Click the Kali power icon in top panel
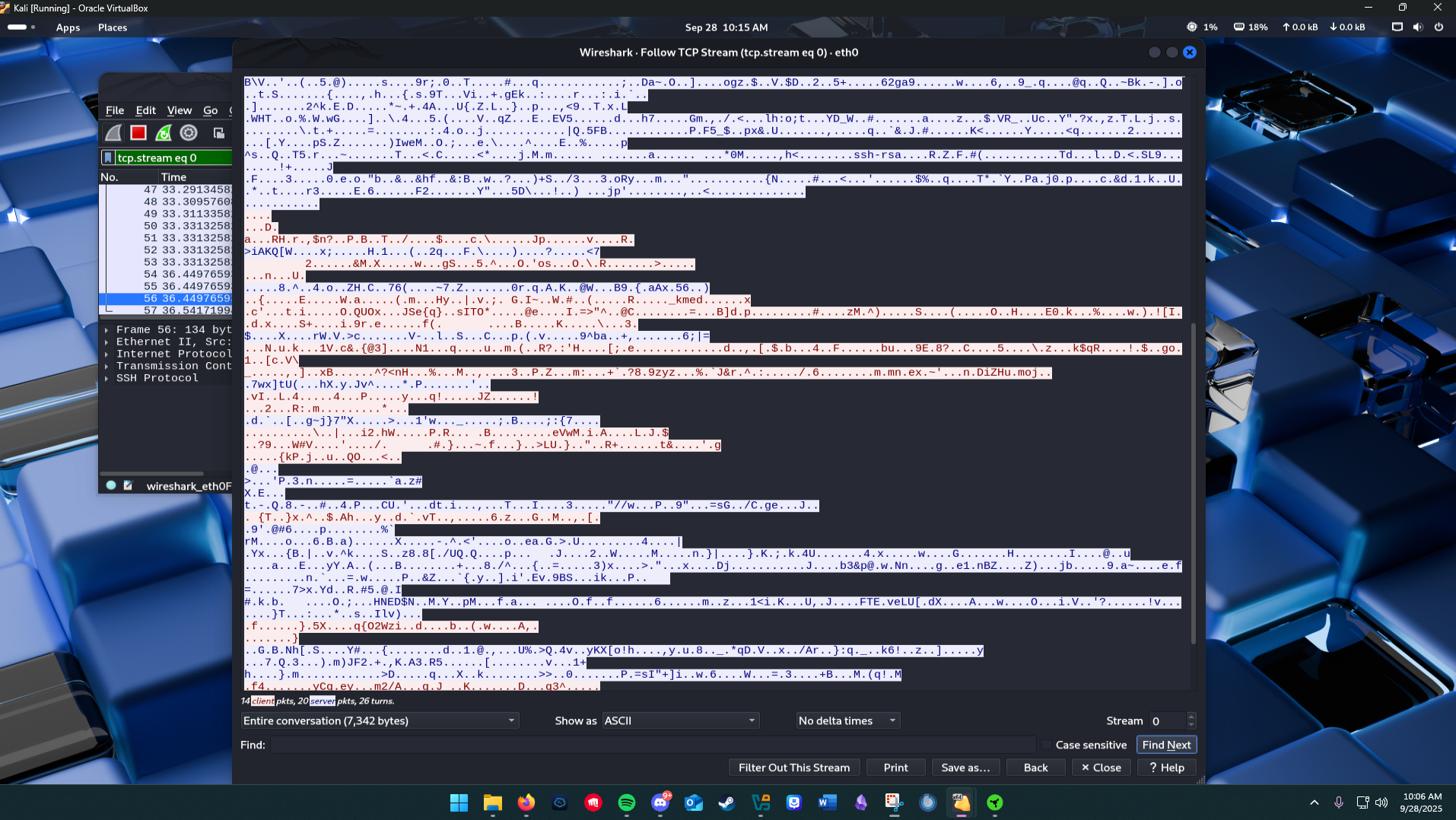 coord(1439,27)
